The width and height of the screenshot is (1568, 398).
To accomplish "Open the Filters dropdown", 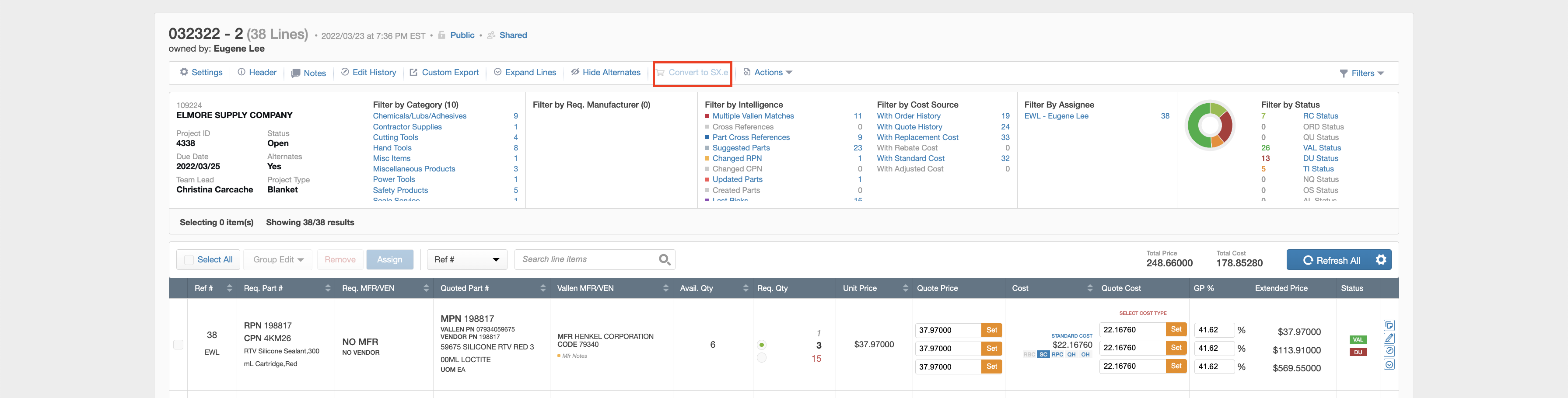I will 1361,73.
